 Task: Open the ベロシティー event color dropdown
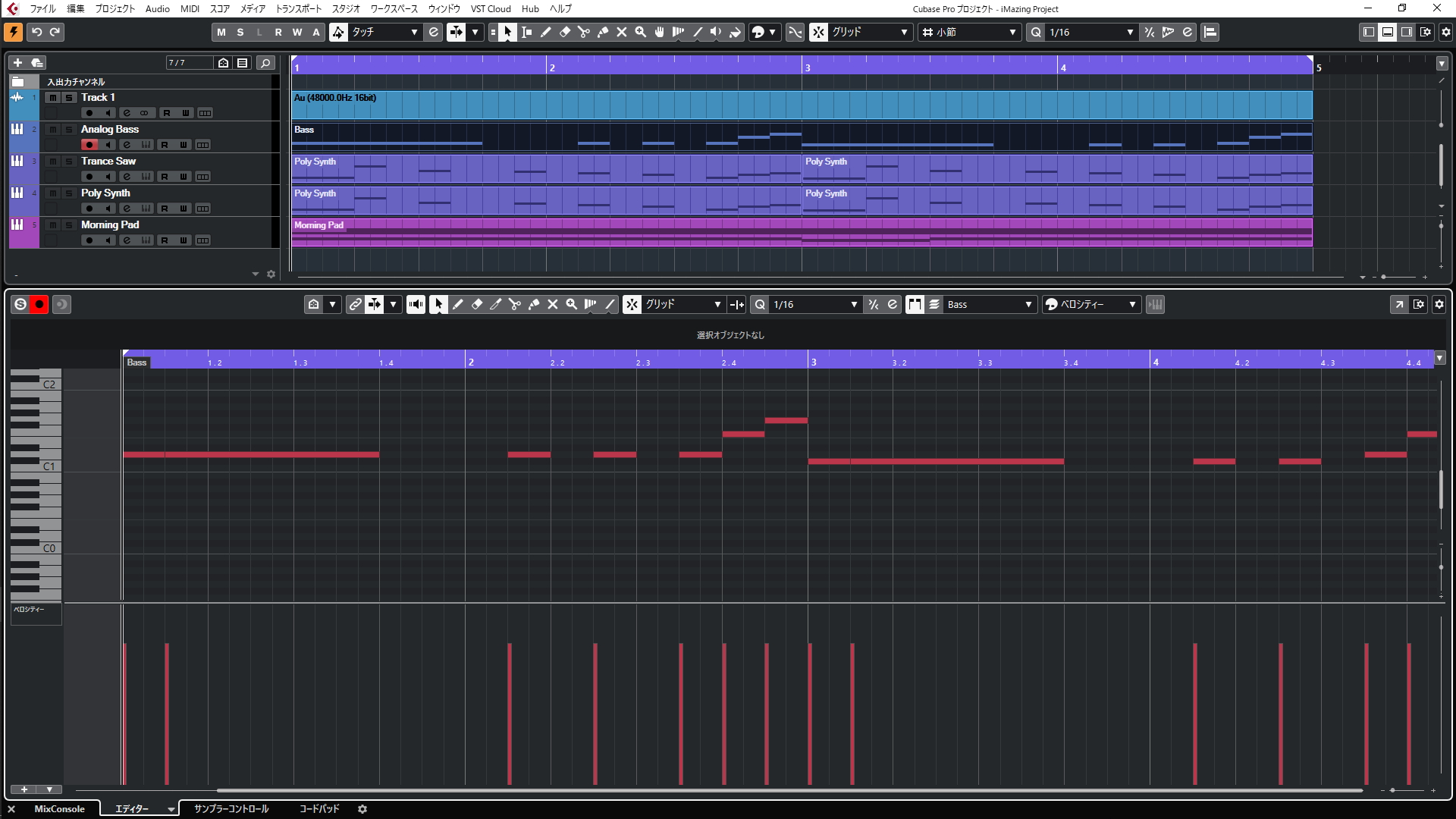click(1090, 304)
